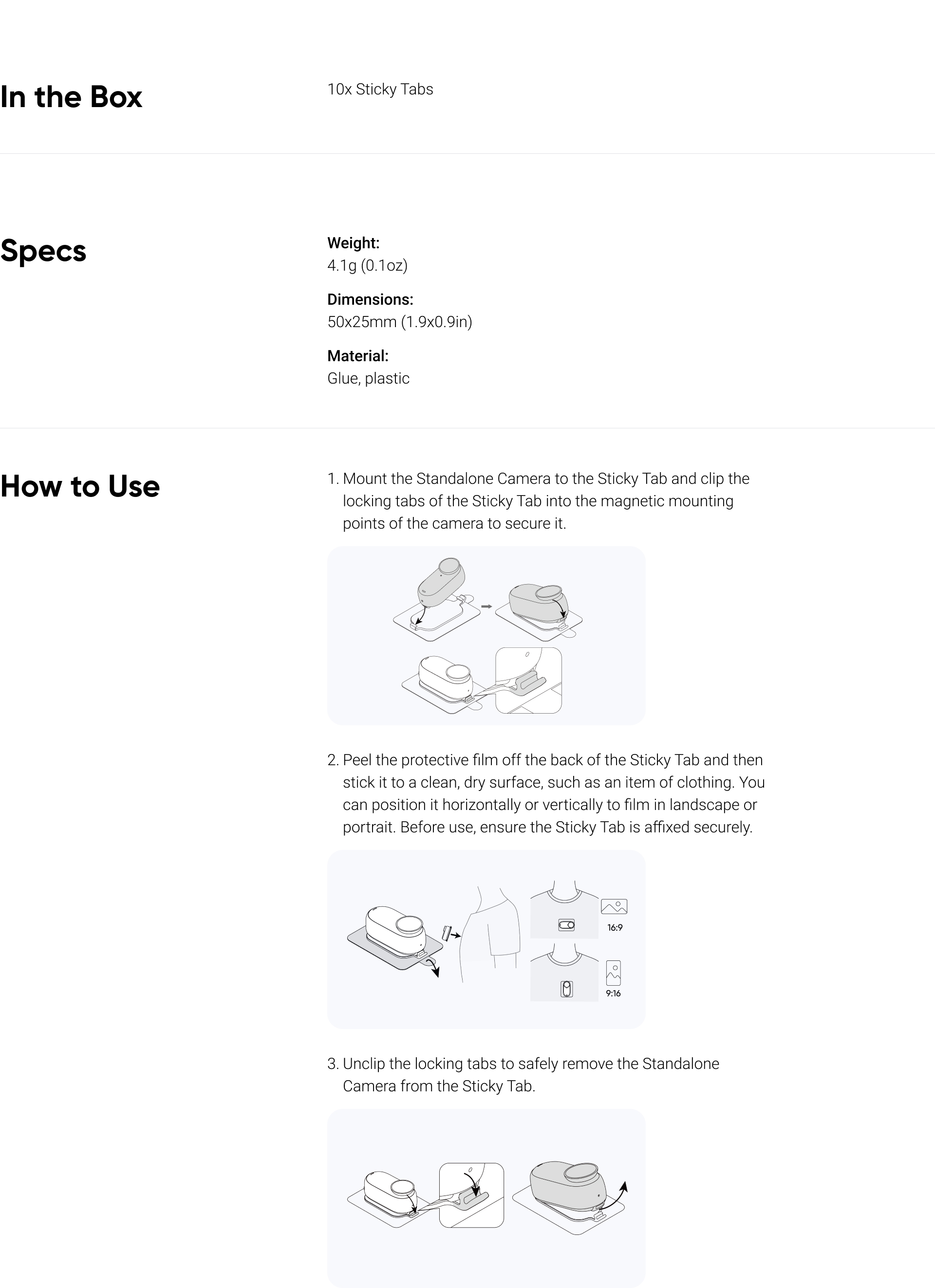
Task: Click the In the Box heading
Action: pyautogui.click(x=71, y=96)
